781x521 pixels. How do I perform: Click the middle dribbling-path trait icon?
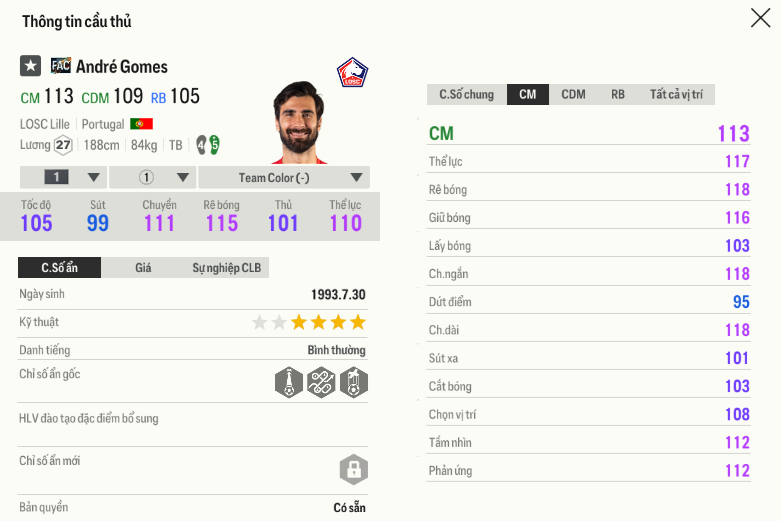(x=321, y=382)
